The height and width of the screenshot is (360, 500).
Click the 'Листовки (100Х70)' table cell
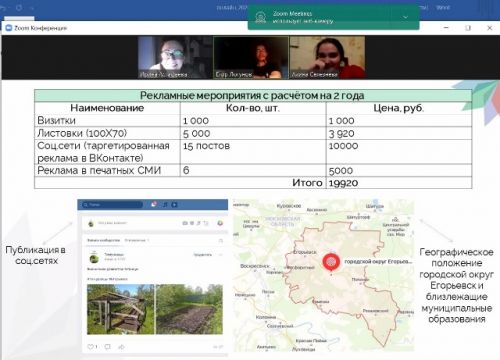[x=108, y=133]
